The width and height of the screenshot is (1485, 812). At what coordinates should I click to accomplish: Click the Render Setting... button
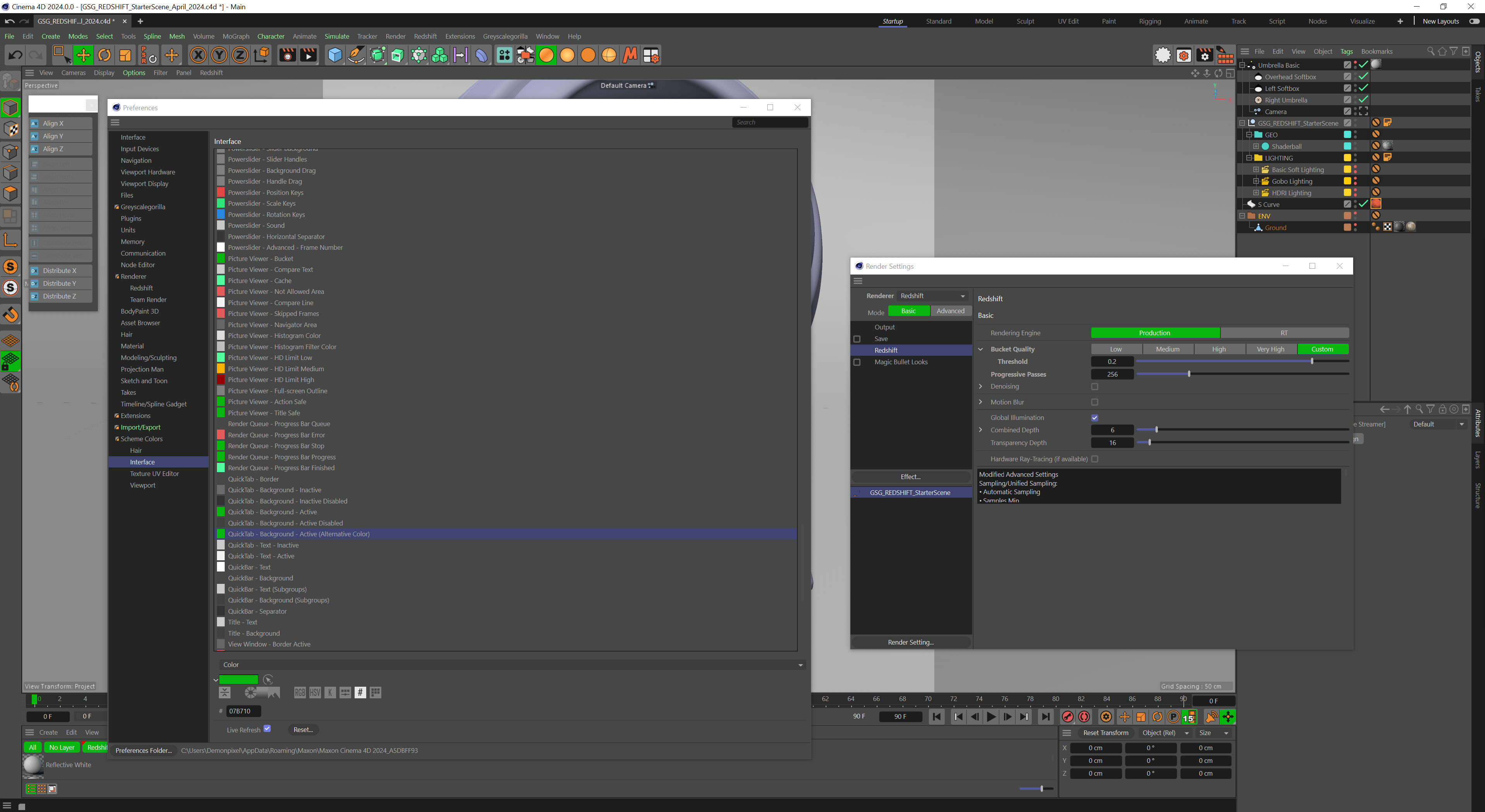point(911,642)
